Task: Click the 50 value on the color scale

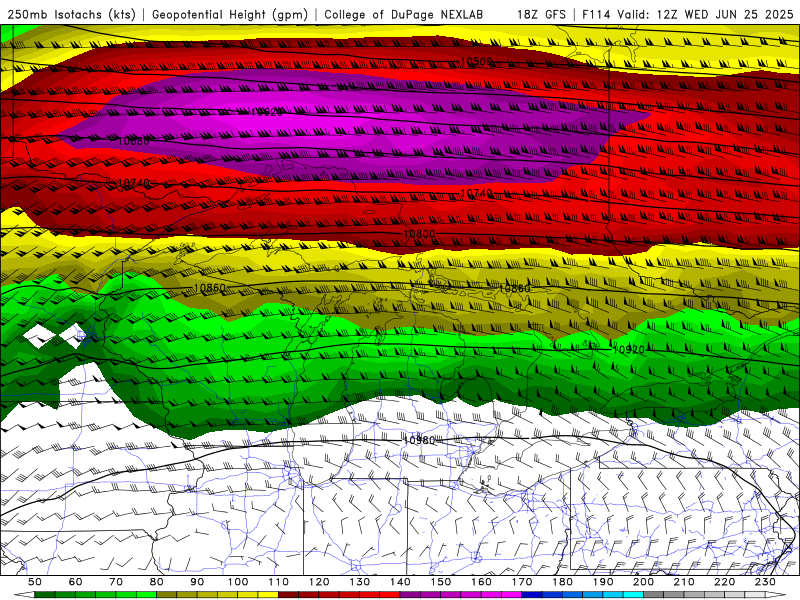Action: click(35, 582)
